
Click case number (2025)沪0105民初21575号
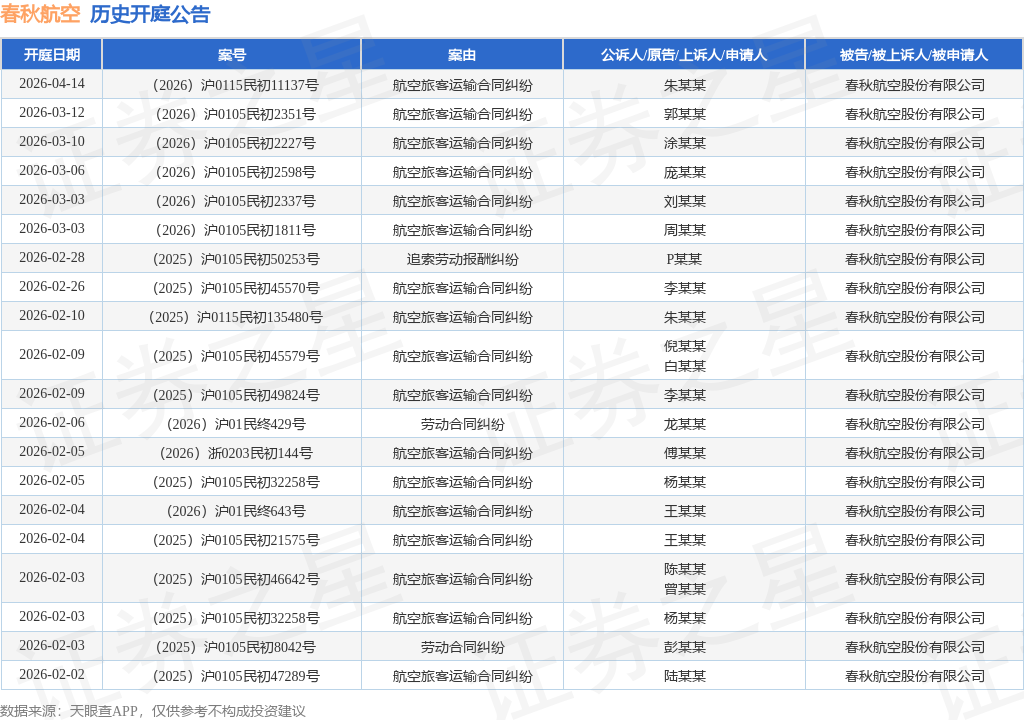pyautogui.click(x=235, y=540)
